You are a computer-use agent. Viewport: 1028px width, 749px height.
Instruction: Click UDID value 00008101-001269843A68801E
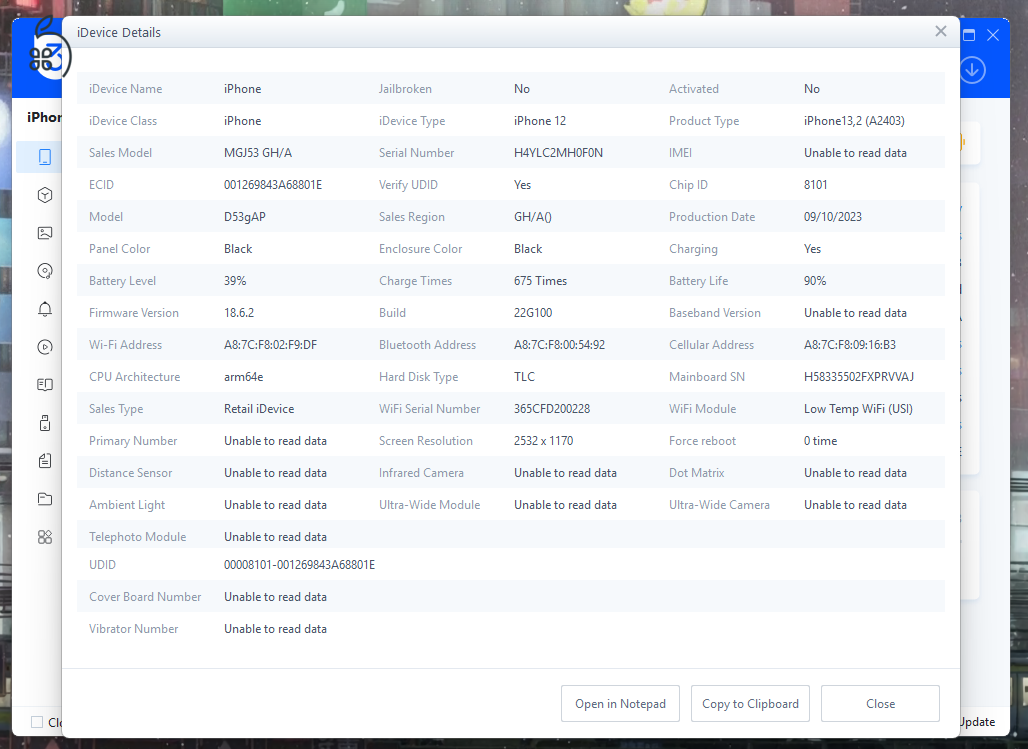pos(300,565)
